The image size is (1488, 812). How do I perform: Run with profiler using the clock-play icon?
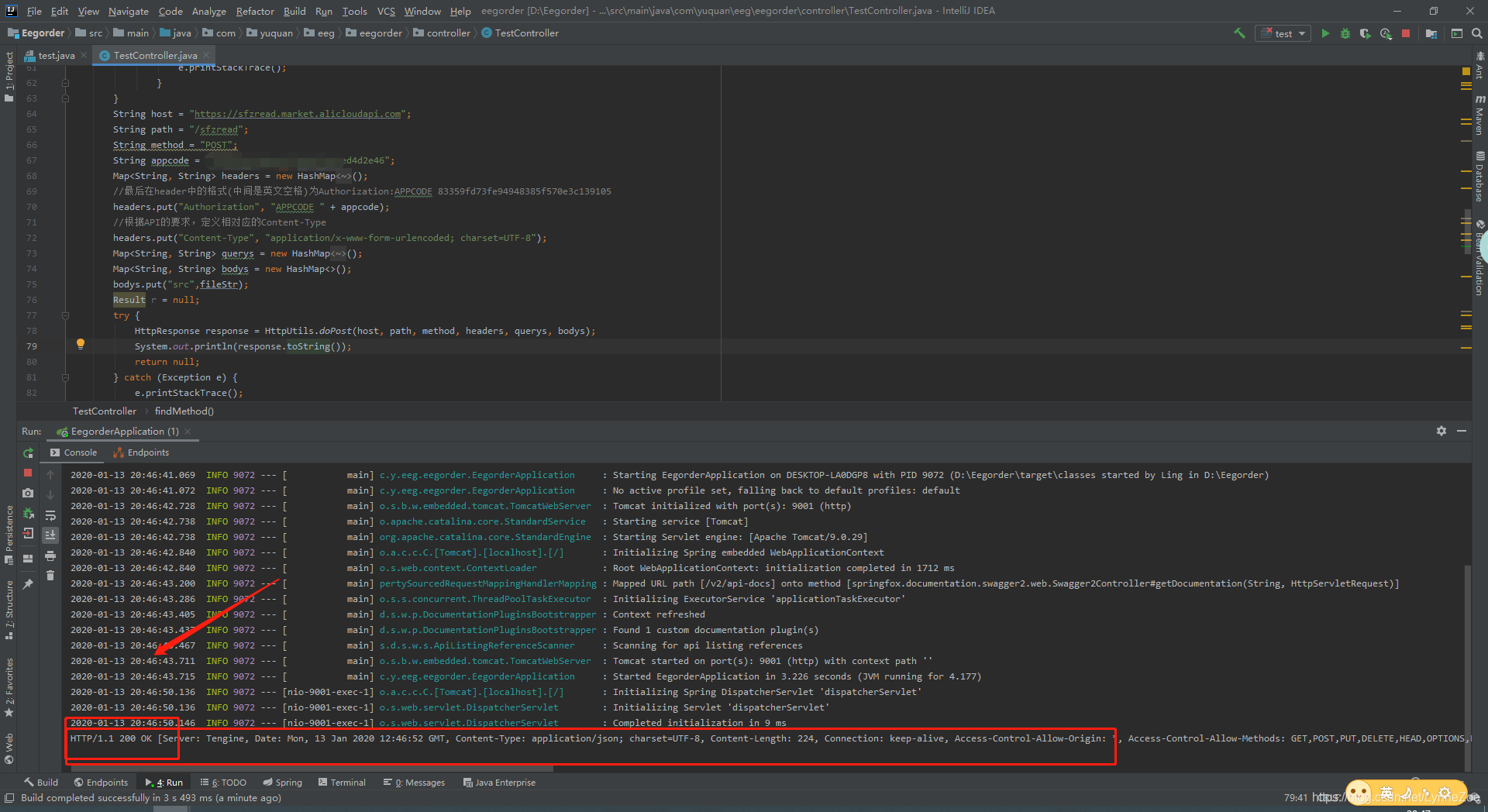(x=1386, y=33)
